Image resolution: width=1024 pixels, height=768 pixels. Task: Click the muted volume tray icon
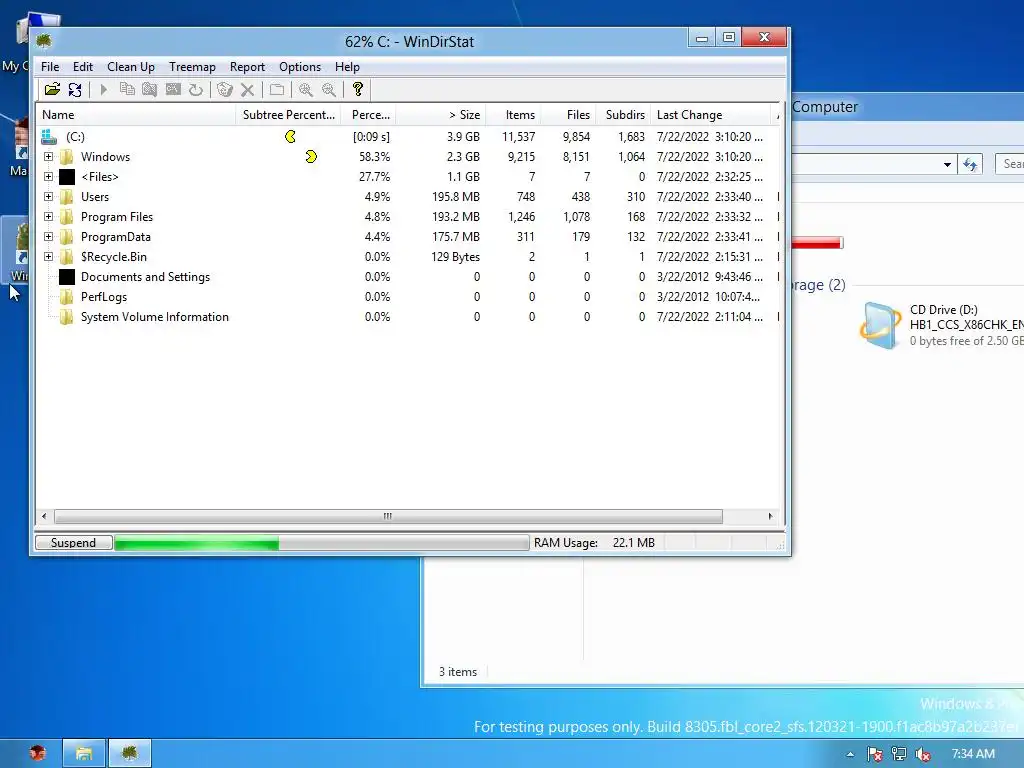tap(923, 754)
